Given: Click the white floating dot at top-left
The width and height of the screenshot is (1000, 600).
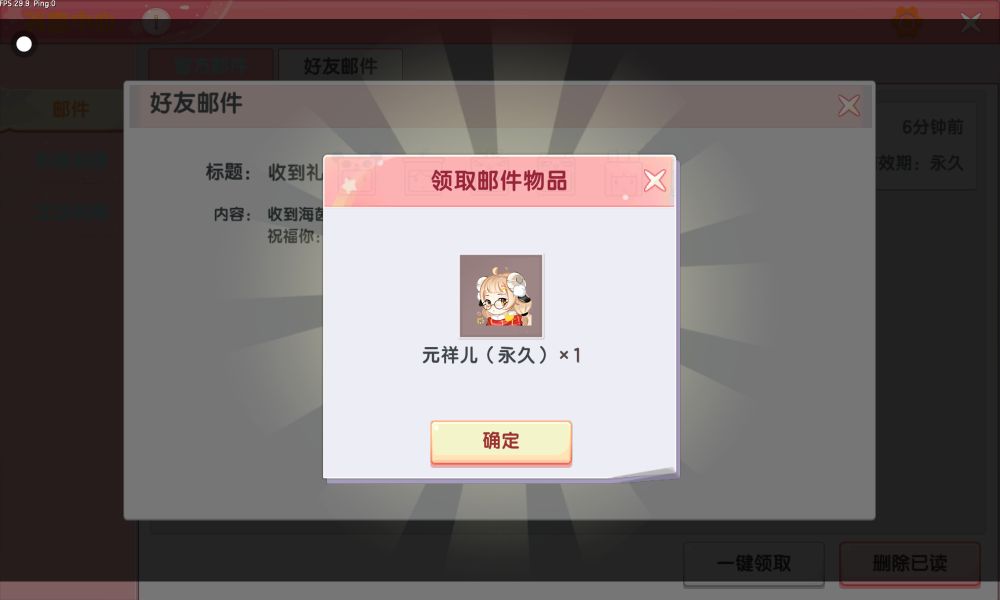Looking at the screenshot, I should (24, 44).
